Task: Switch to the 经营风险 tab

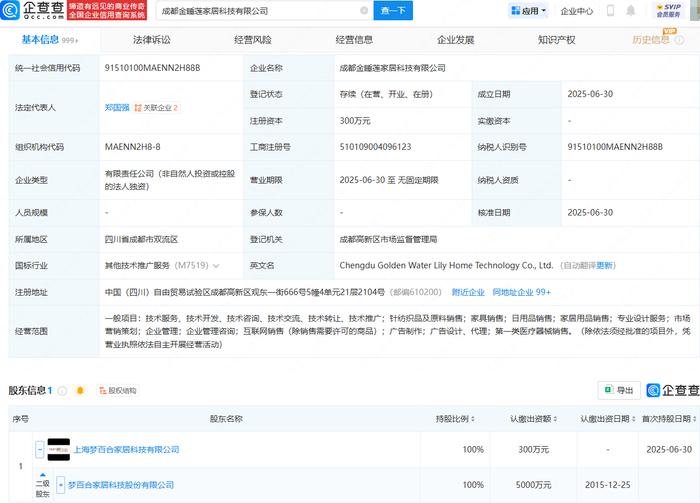Action: click(x=253, y=40)
